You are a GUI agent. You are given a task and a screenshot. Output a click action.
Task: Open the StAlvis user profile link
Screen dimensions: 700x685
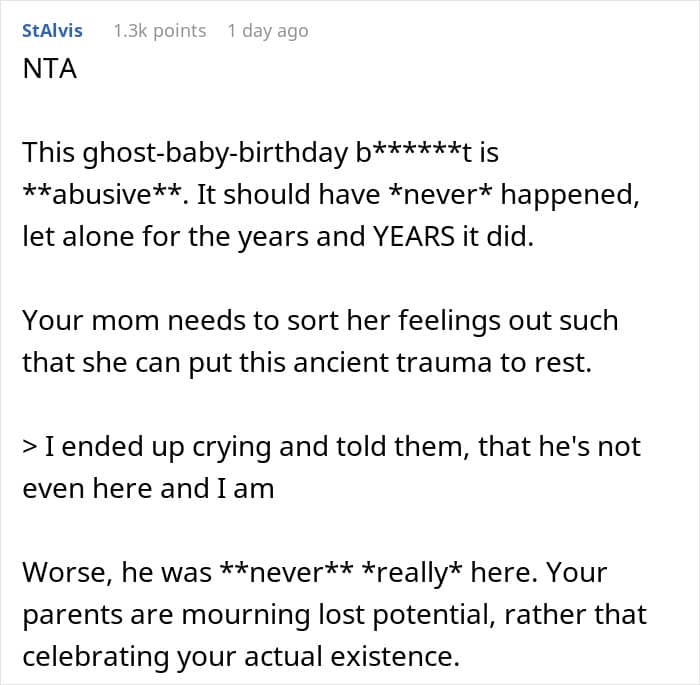tap(52, 31)
